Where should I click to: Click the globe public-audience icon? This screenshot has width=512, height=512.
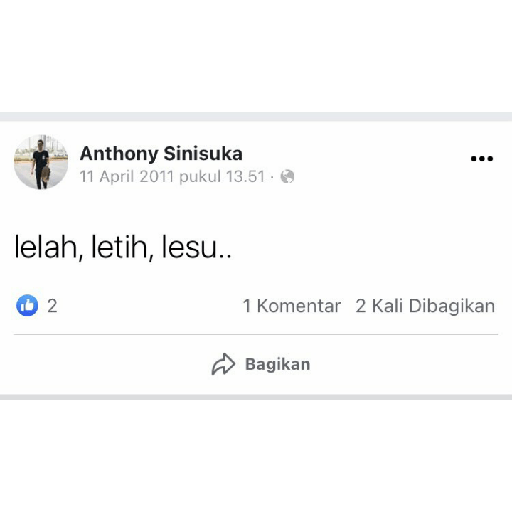[x=287, y=176]
